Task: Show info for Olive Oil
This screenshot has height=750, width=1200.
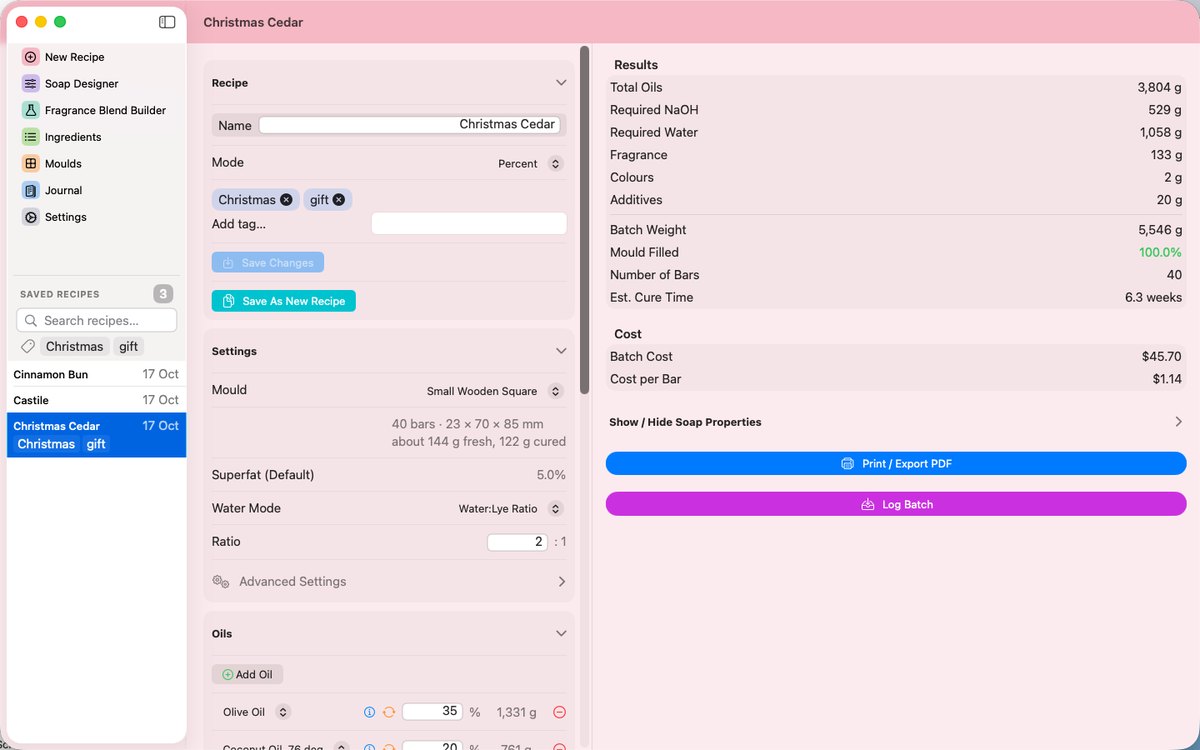Action: pos(369,712)
